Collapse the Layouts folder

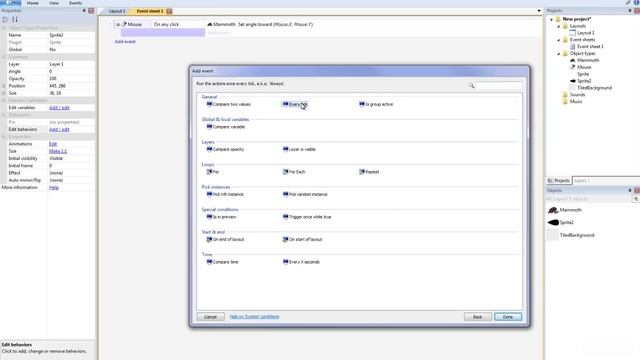pos(558,26)
